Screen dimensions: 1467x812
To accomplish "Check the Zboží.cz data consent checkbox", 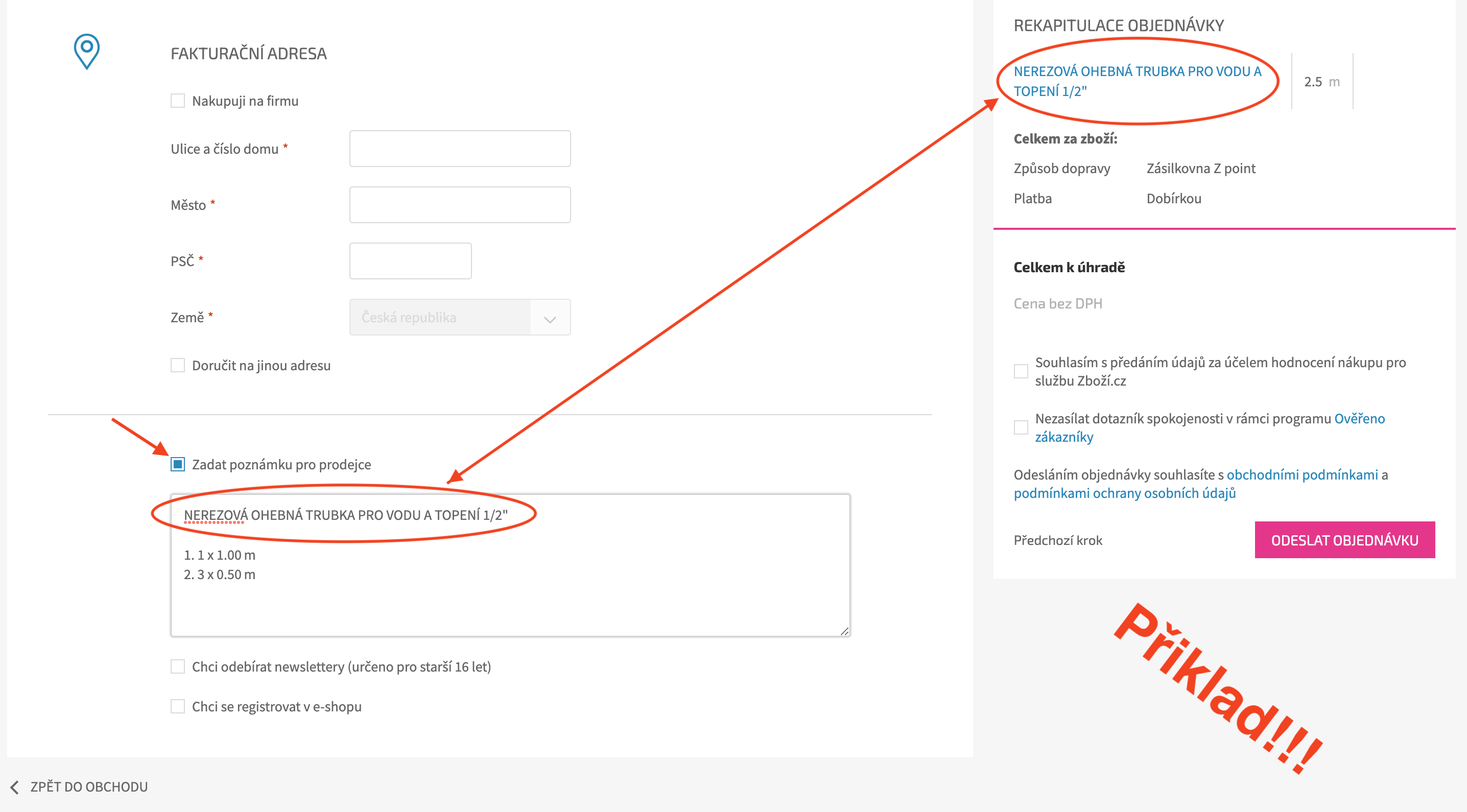I will [1021, 371].
